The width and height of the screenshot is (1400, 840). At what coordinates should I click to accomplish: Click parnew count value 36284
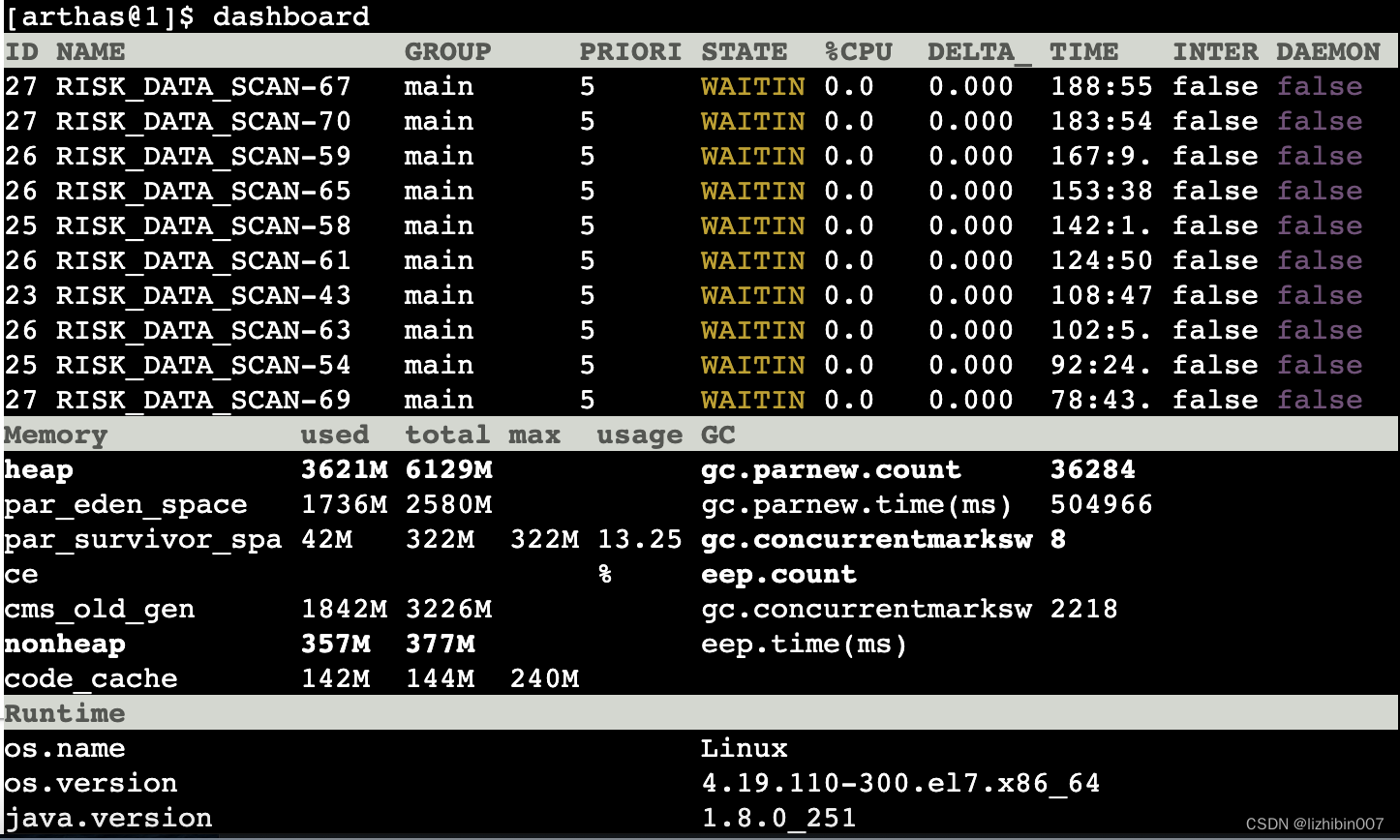[1093, 469]
